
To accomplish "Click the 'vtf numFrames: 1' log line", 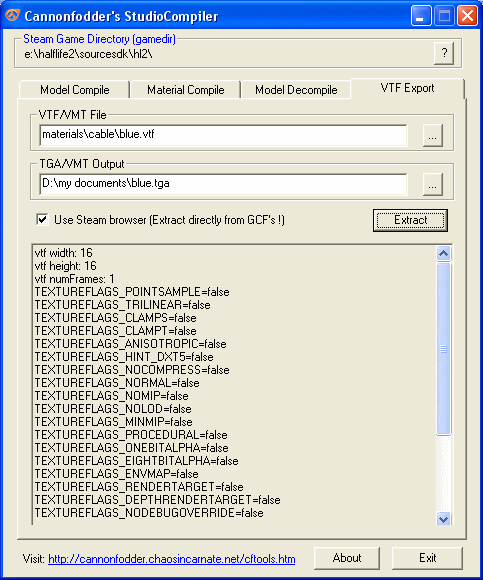I will point(74,279).
